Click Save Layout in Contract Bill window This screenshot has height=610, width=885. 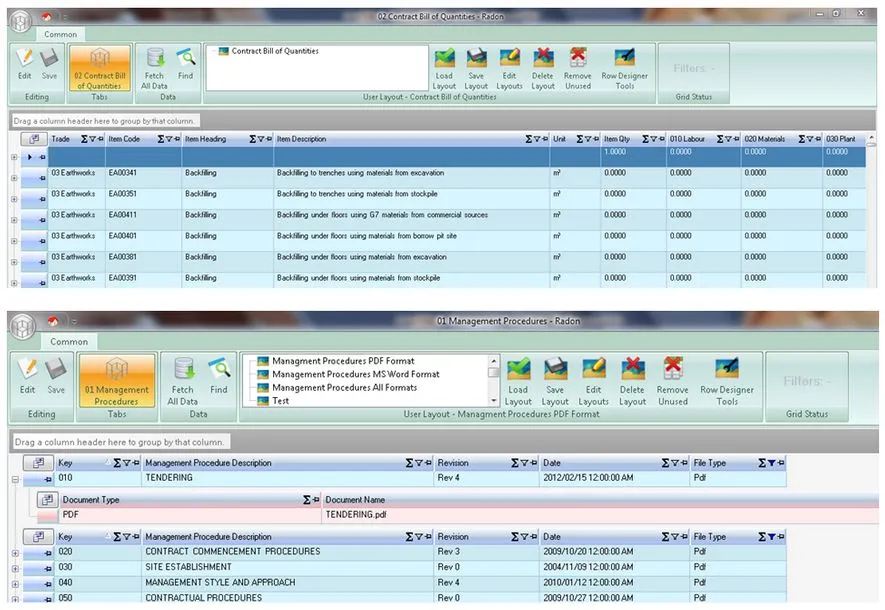(476, 68)
